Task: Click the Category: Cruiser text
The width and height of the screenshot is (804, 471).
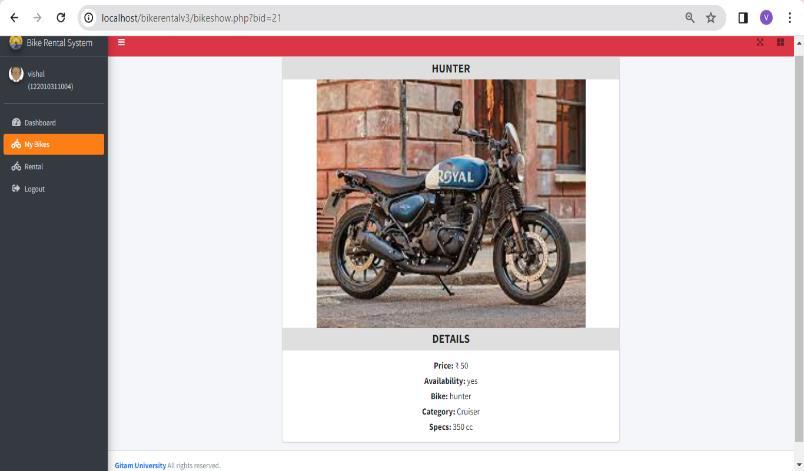Action: click(451, 412)
